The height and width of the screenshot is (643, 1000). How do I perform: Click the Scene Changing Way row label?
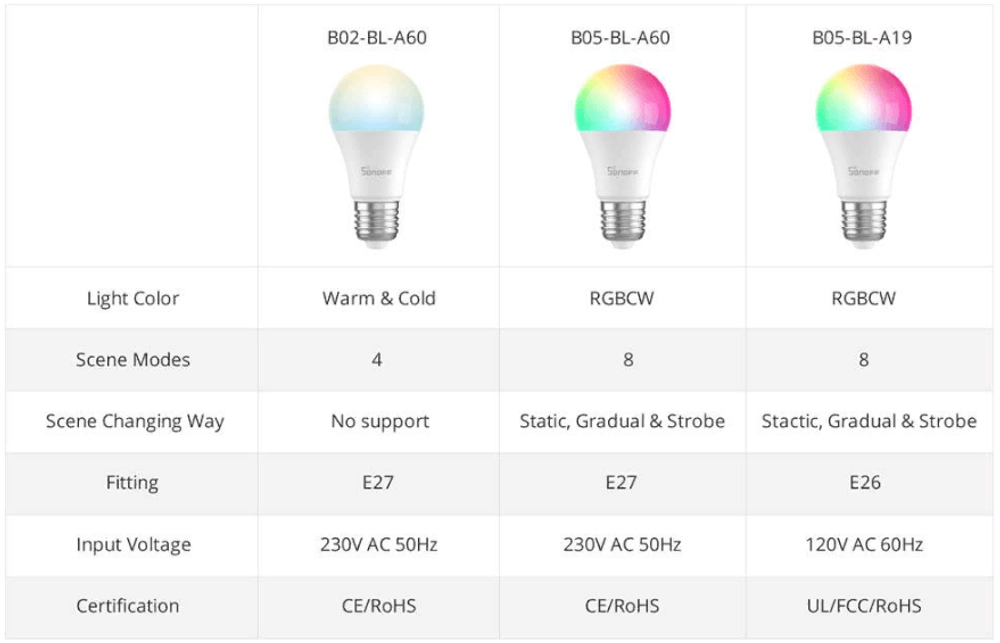pos(135,422)
